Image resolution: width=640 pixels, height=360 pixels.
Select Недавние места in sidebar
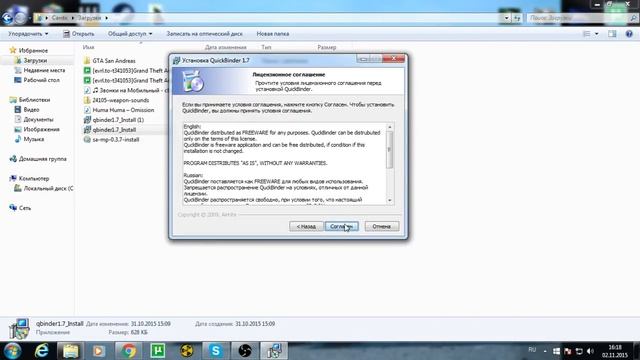click(44, 70)
